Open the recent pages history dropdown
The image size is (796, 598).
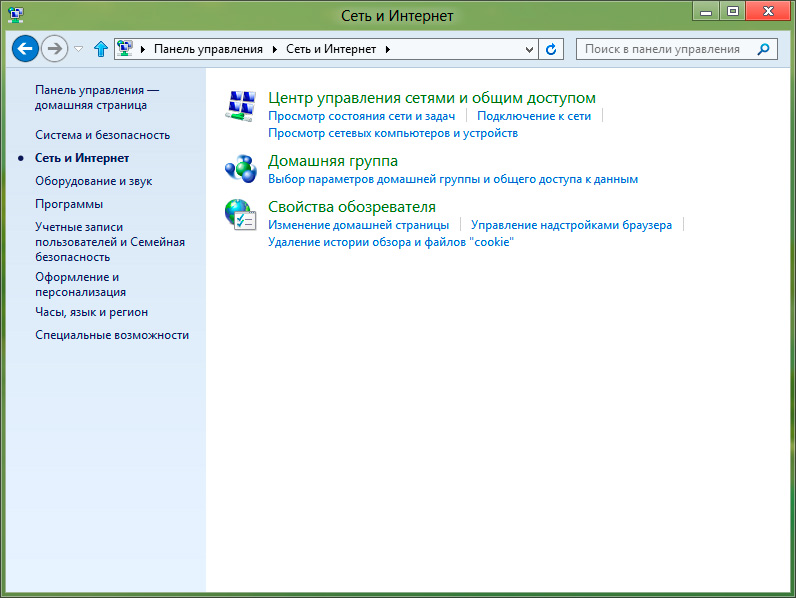pyautogui.click(x=79, y=49)
